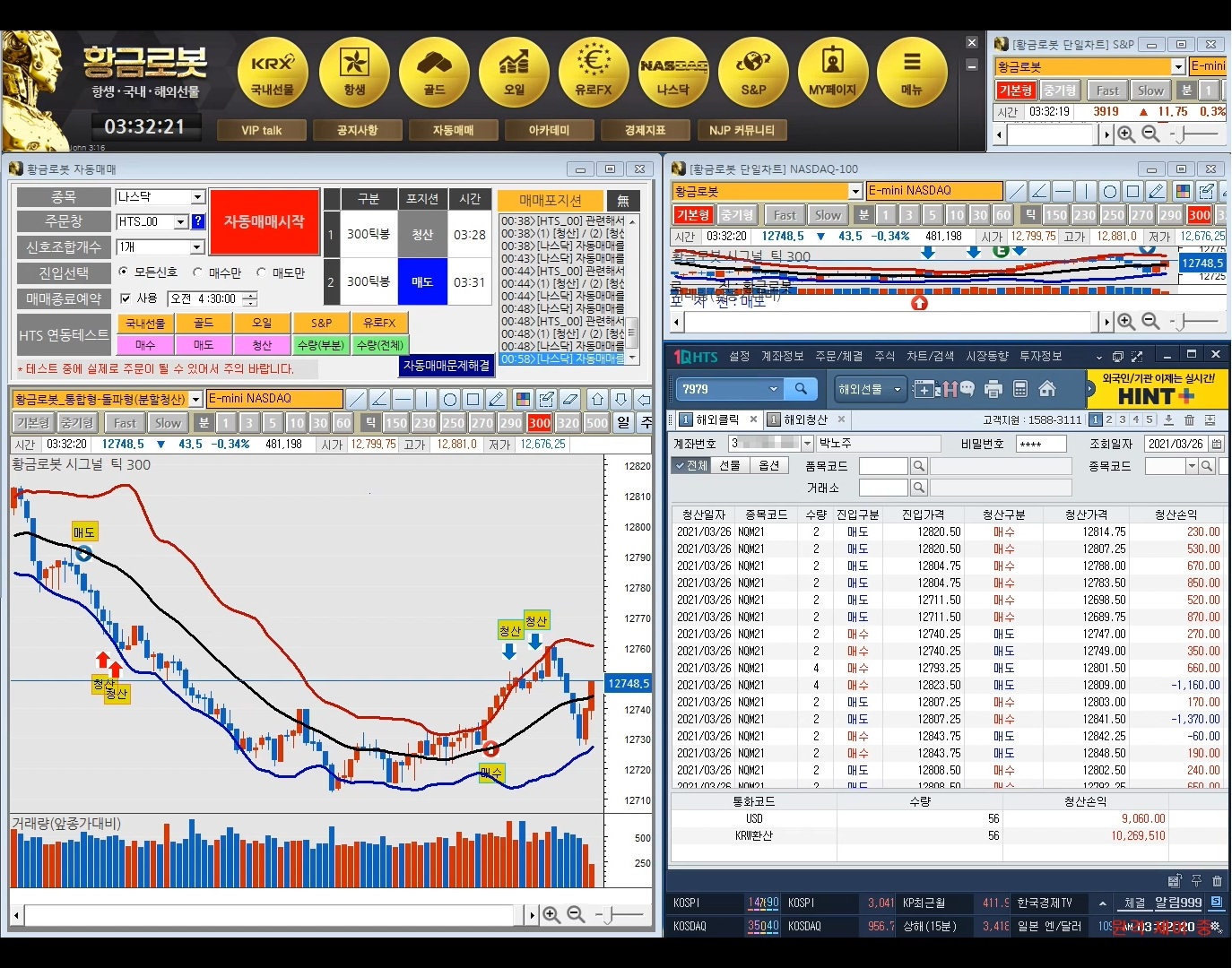The image size is (1232, 968).
Task: Switch to the 해외클릭 tab
Action: 716,419
